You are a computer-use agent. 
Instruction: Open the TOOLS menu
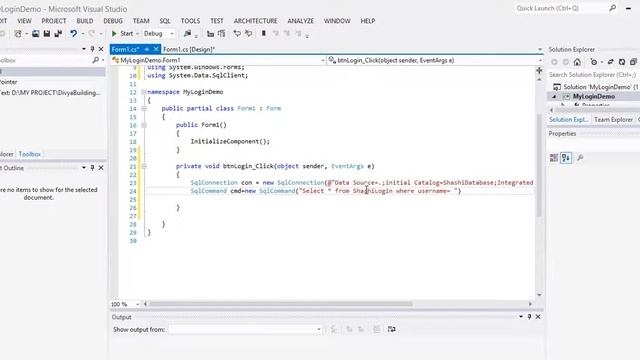click(191, 21)
